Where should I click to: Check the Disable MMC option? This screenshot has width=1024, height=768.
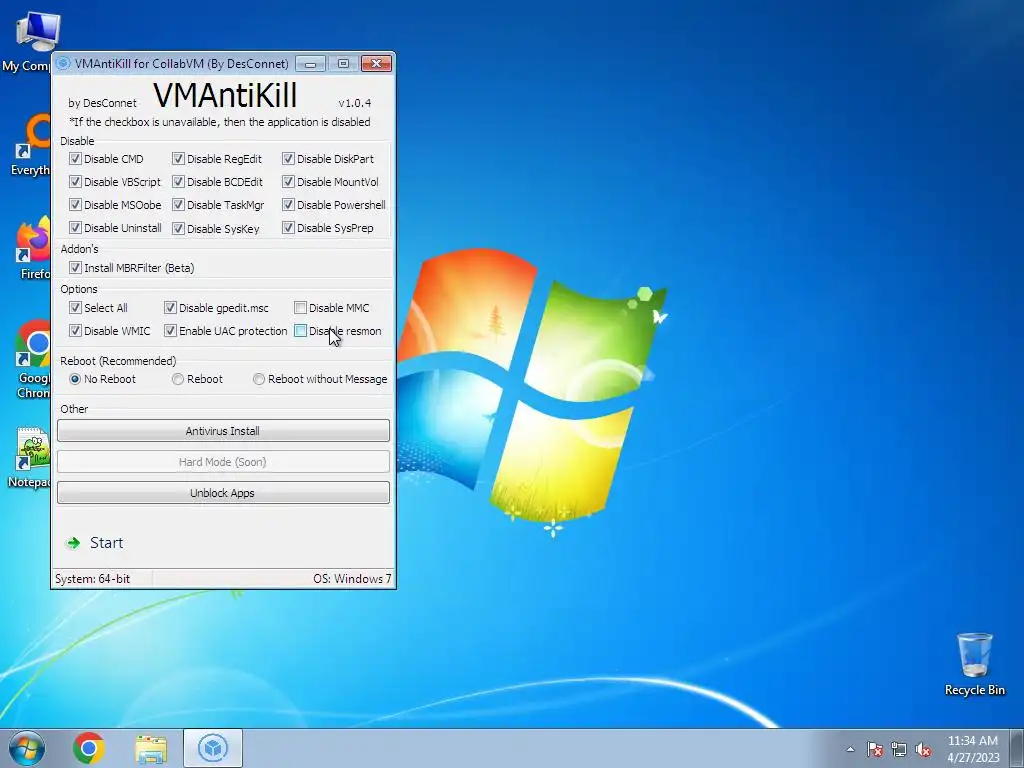pyautogui.click(x=300, y=308)
